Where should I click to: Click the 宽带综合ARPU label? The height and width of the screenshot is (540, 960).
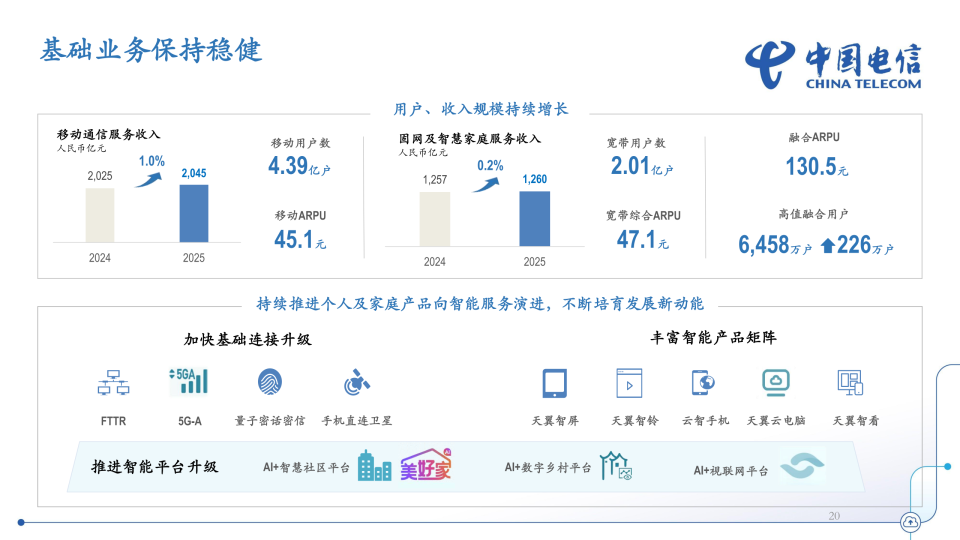pos(643,216)
